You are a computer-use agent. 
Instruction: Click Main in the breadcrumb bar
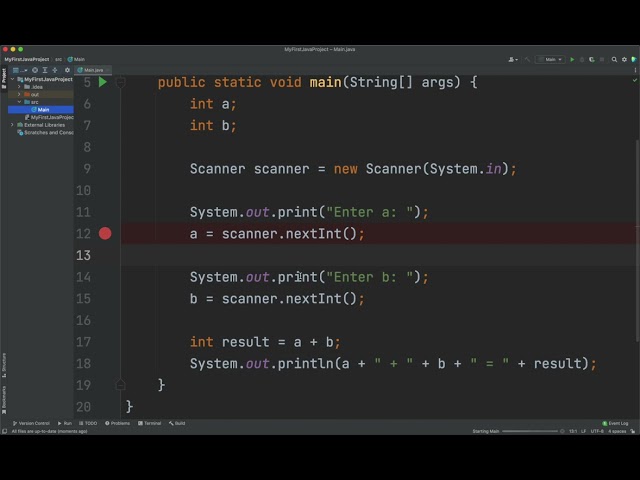point(77,59)
